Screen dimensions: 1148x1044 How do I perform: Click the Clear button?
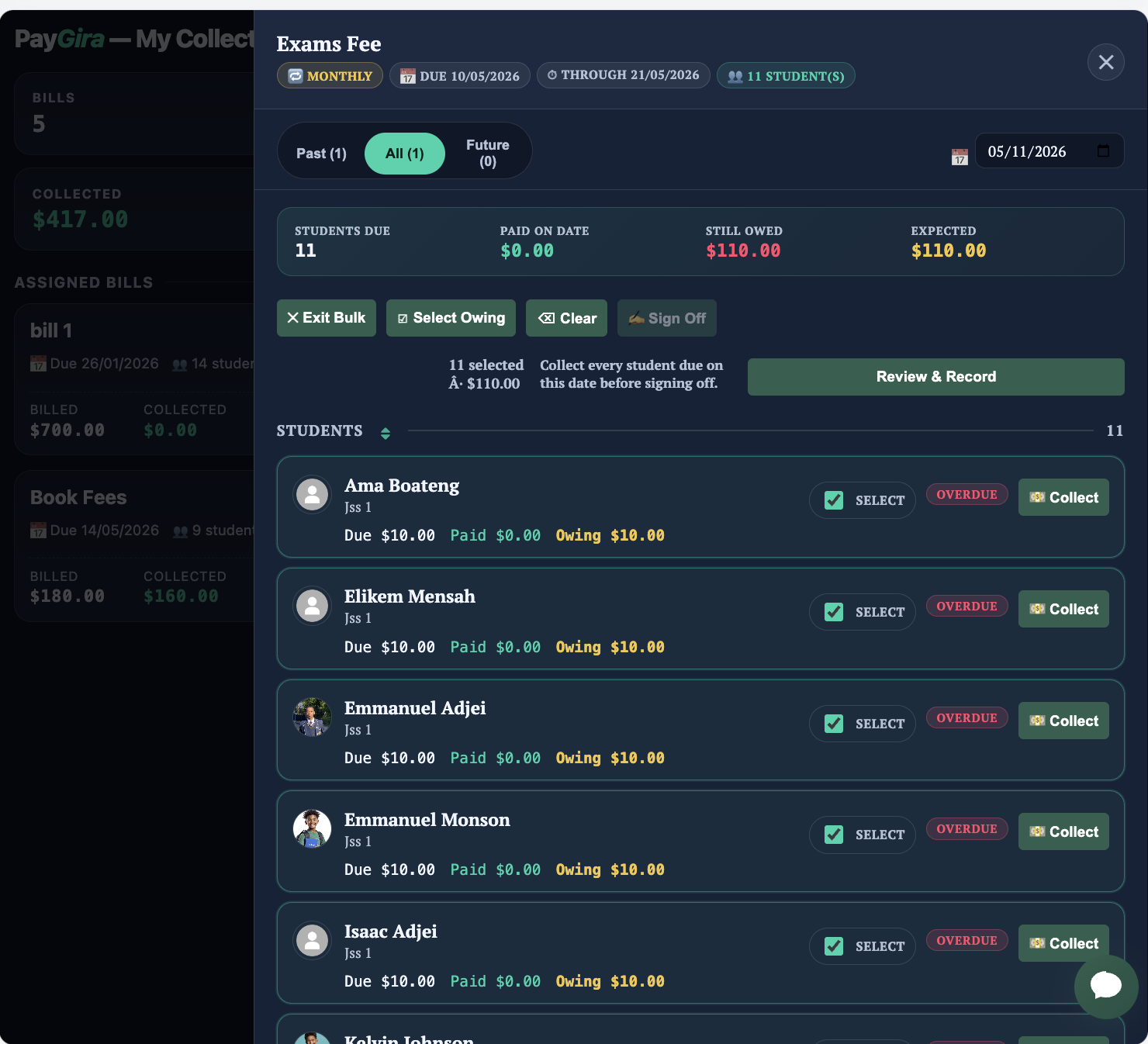pyautogui.click(x=566, y=318)
